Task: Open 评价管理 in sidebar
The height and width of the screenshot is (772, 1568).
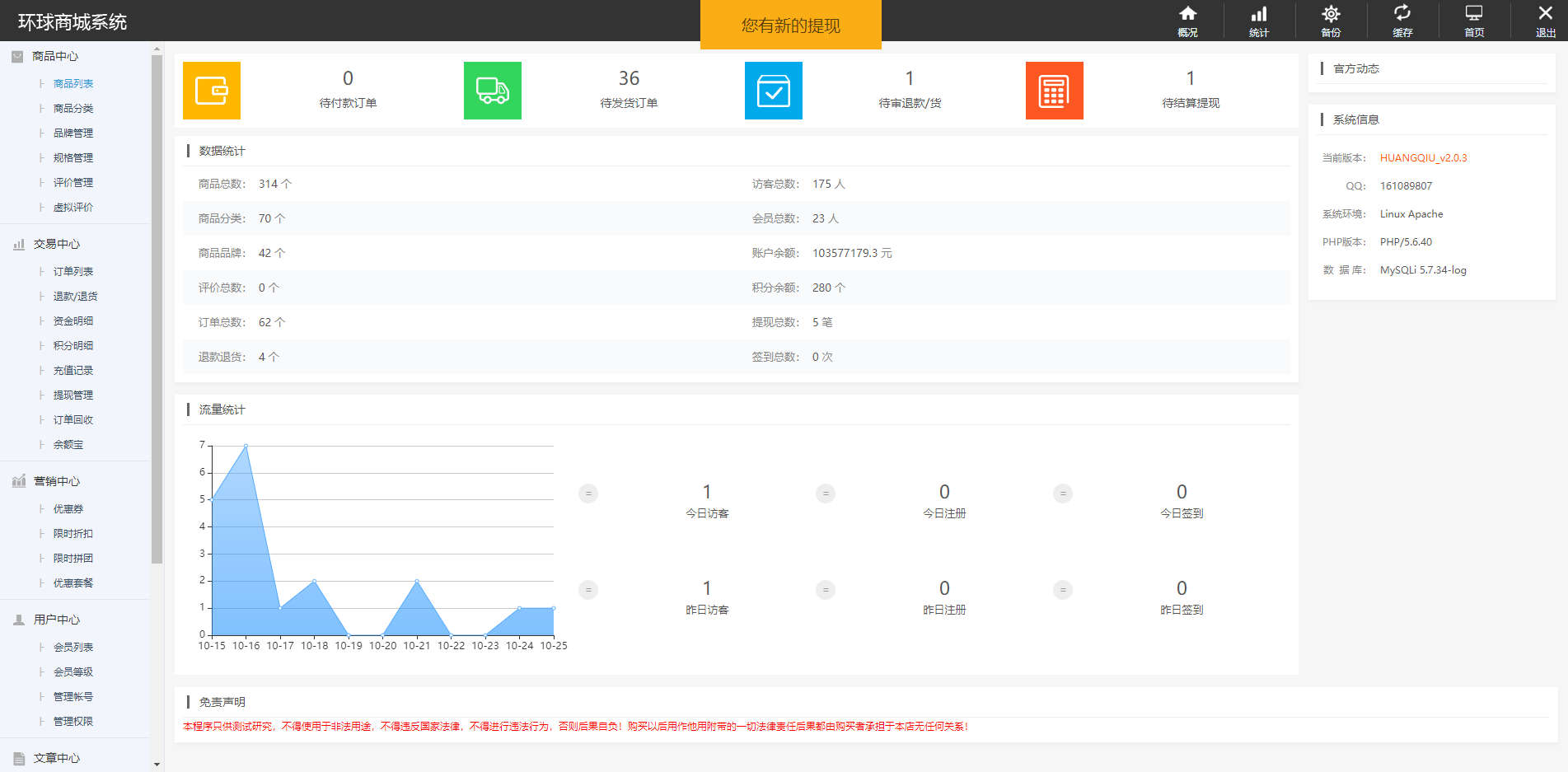Action: pos(73,183)
